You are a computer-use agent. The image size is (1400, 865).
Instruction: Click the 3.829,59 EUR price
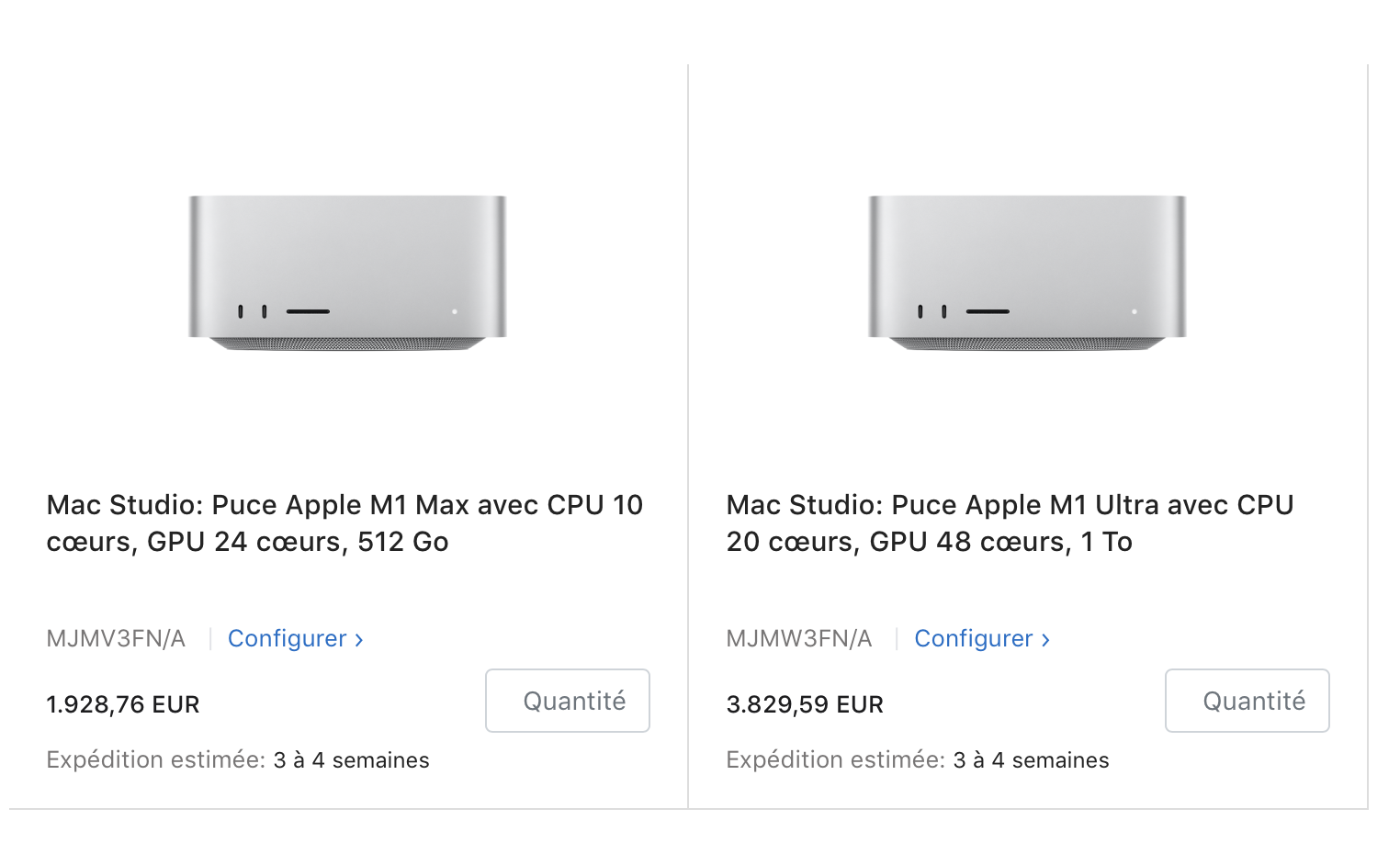coord(805,704)
